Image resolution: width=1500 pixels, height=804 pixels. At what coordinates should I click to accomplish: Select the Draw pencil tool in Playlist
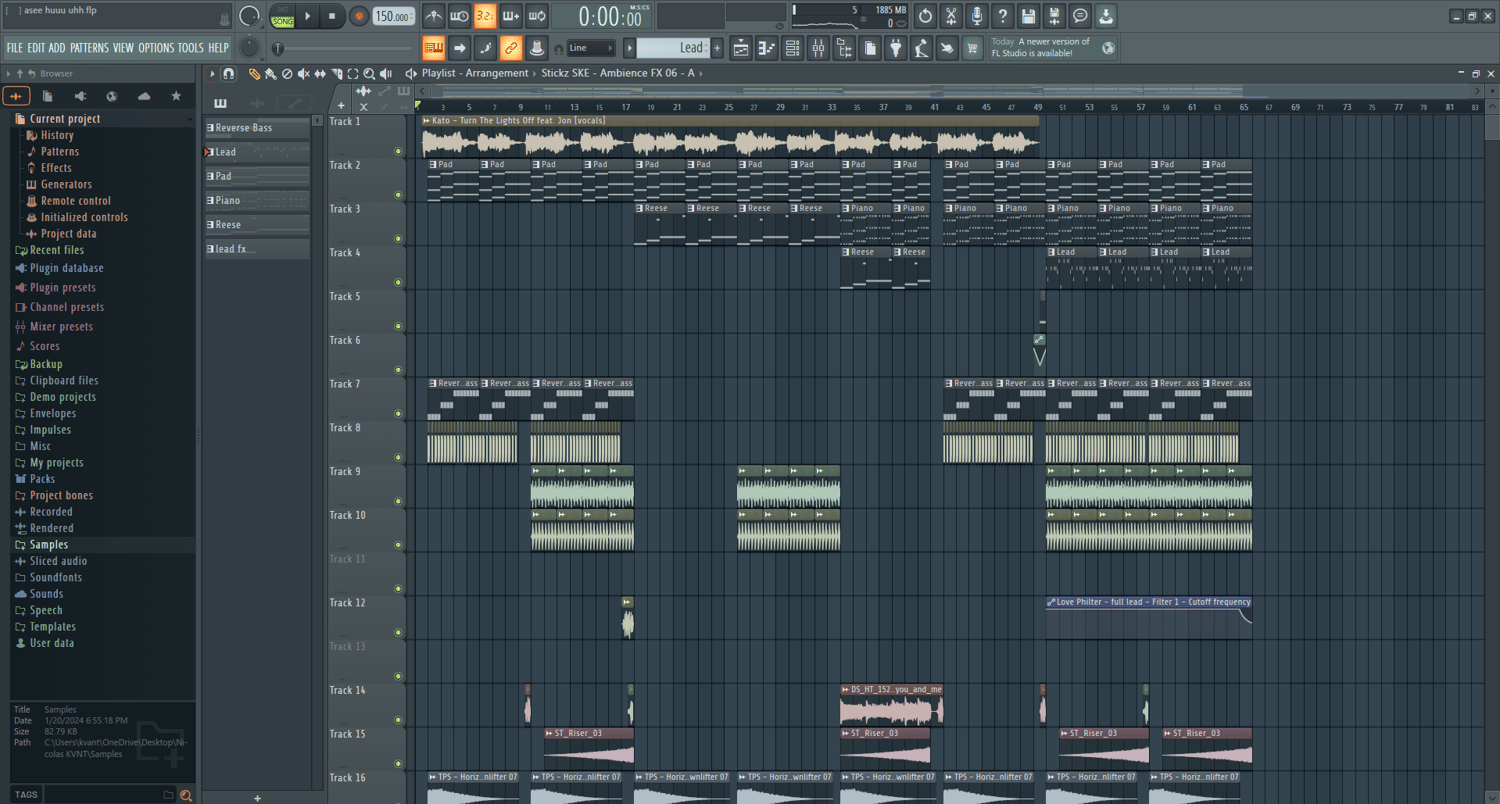(x=255, y=74)
